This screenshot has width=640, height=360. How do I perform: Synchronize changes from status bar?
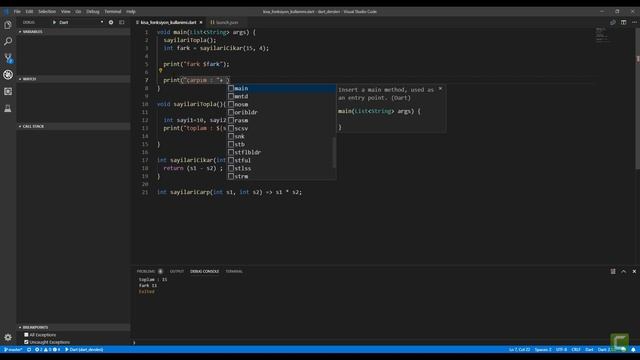tap(29, 350)
